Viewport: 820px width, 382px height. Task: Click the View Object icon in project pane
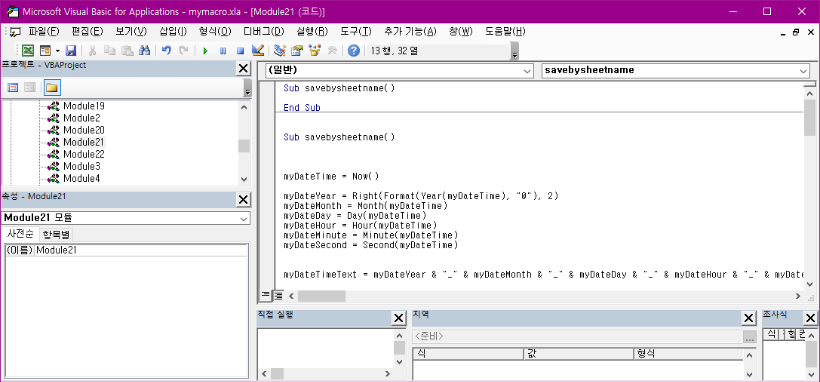[30, 87]
